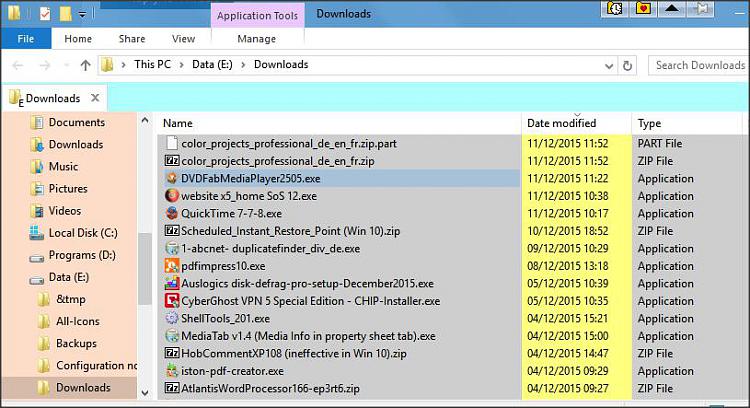The width and height of the screenshot is (750, 408).
Task: Click Properties icon in title bar toolbar
Action: 44,14
